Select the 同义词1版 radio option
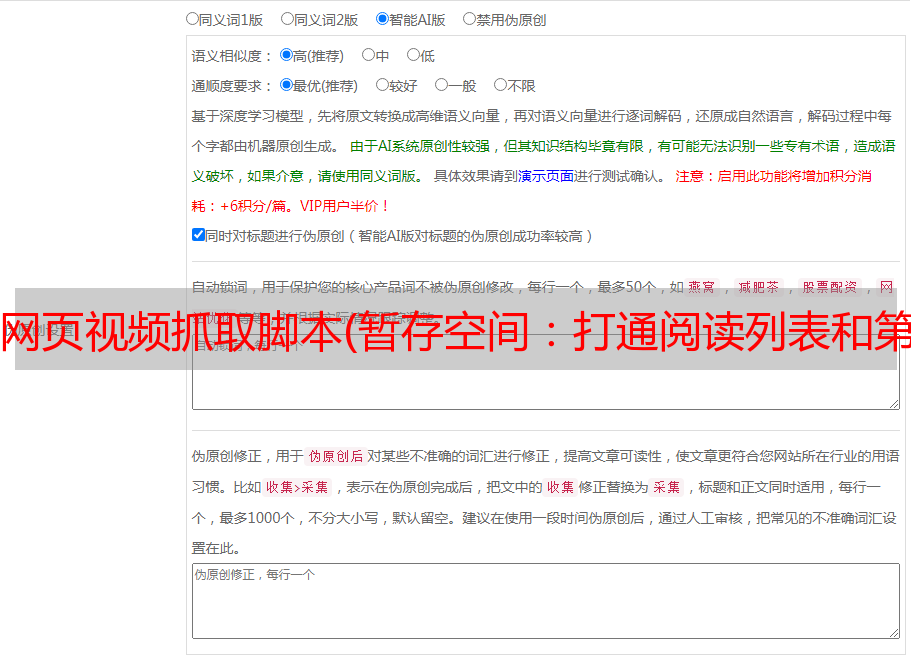 point(192,18)
